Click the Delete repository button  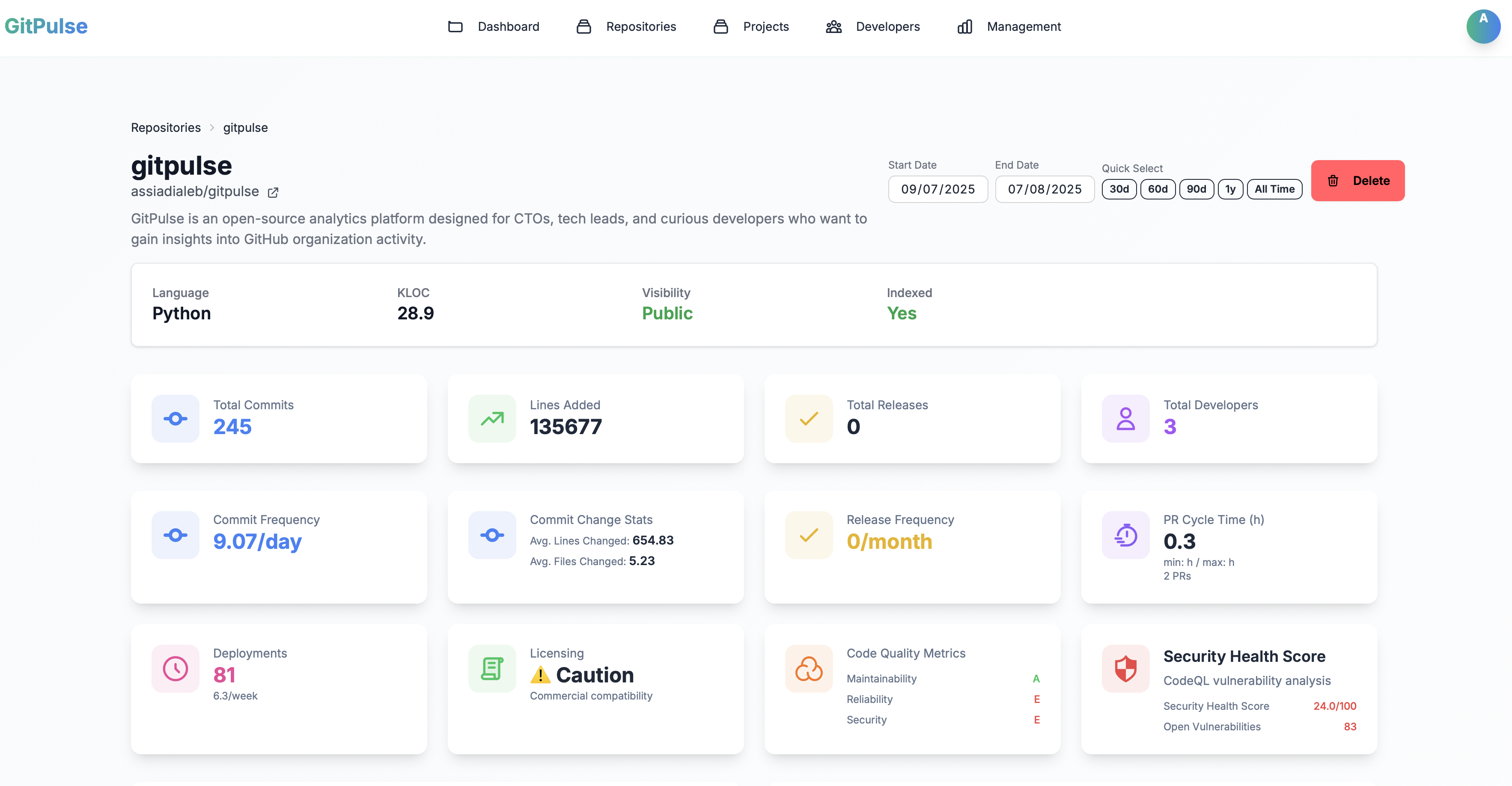pyautogui.click(x=1357, y=181)
